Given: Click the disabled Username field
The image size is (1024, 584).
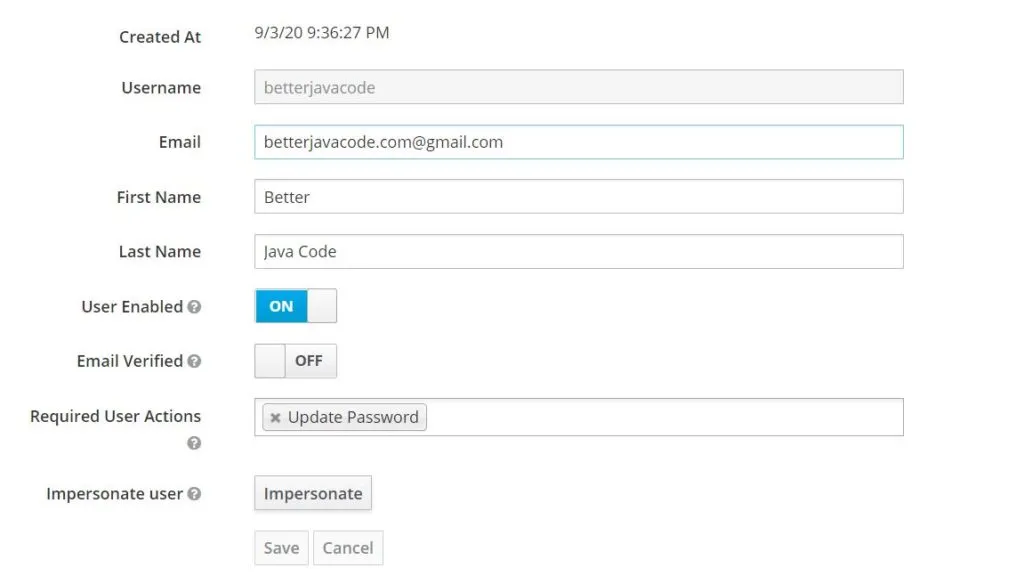Looking at the screenshot, I should (578, 87).
